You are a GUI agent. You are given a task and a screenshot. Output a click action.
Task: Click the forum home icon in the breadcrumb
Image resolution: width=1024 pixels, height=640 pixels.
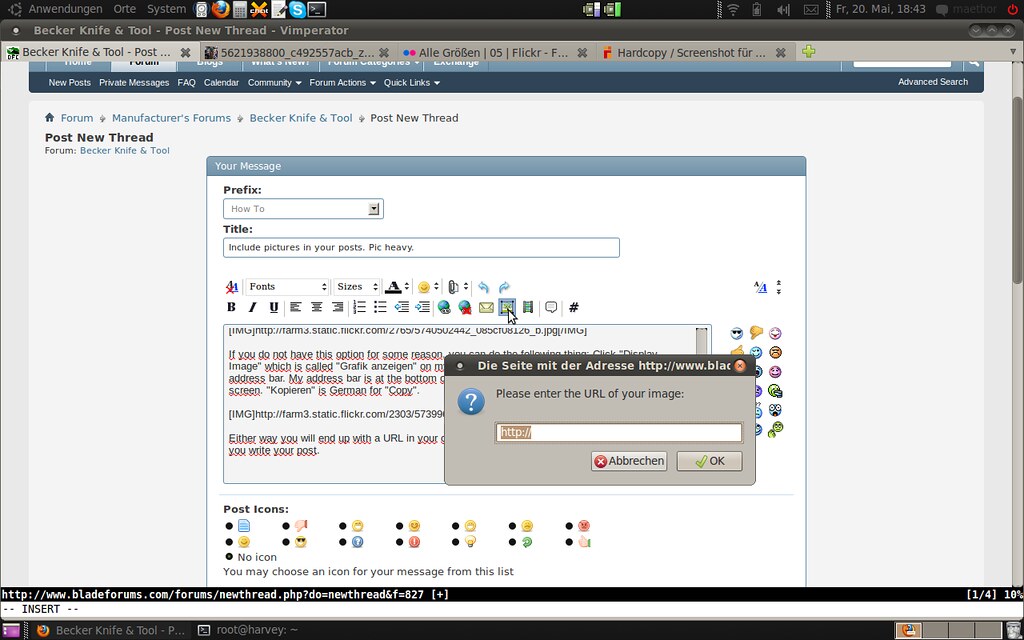50,118
